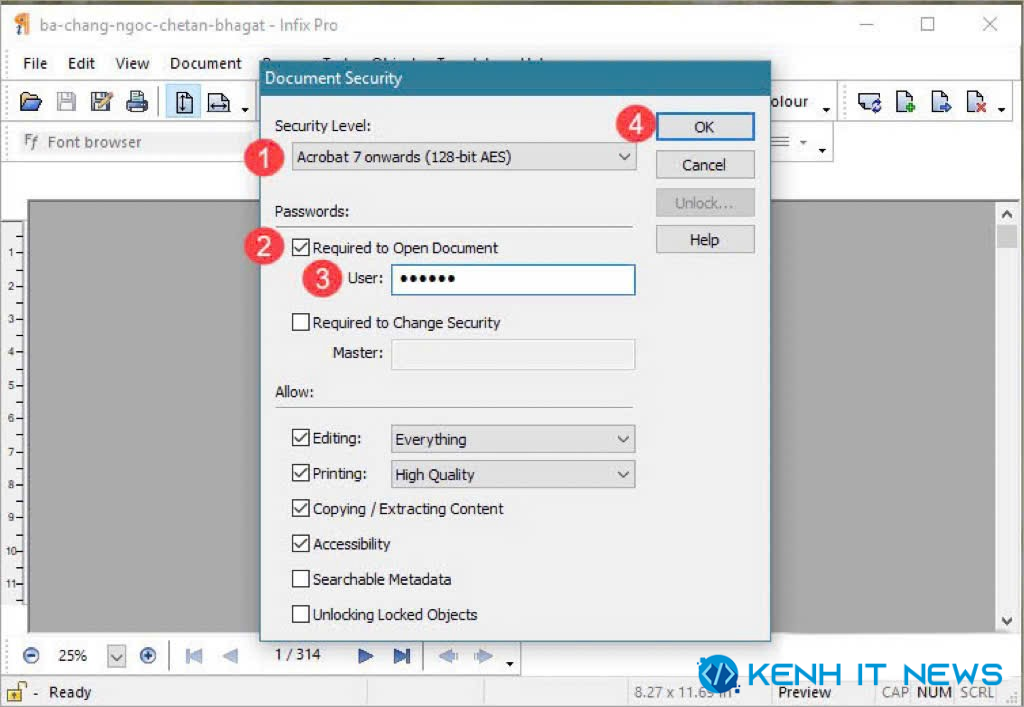This screenshot has width=1024, height=707.
Task: Open the alignment options small arrow
Action: (803, 142)
